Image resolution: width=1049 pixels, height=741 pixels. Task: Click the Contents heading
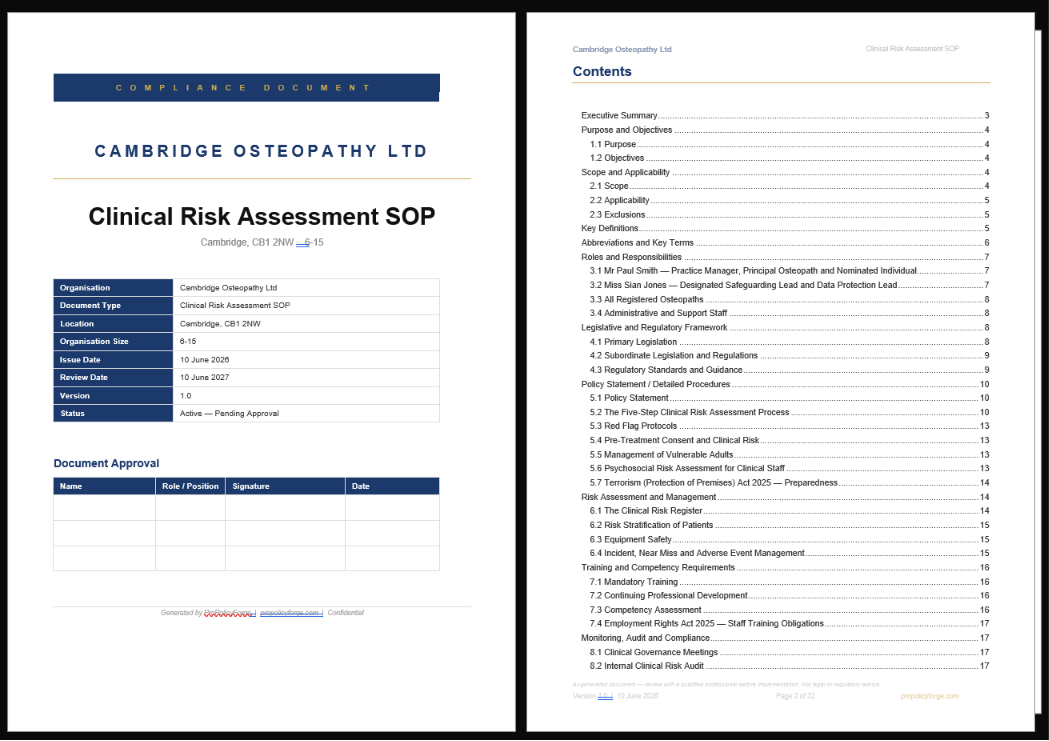(x=602, y=72)
